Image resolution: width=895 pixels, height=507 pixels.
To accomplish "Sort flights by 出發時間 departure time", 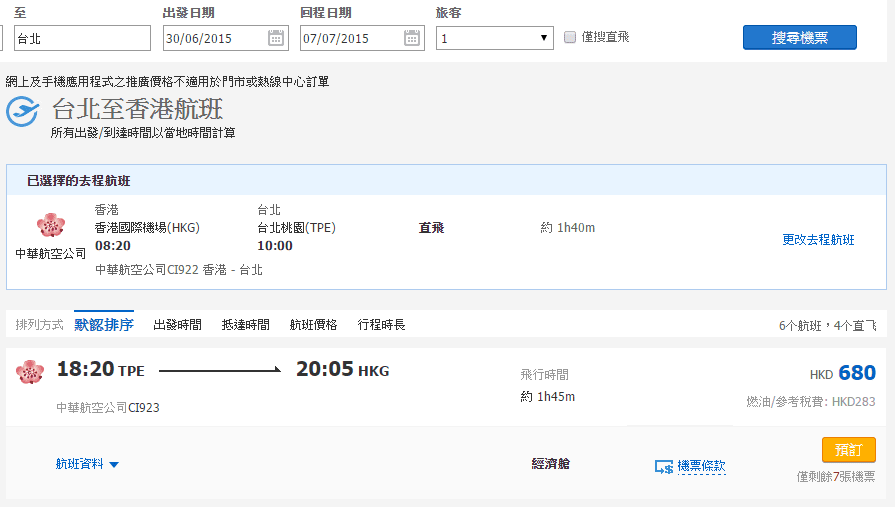I will (x=177, y=325).
